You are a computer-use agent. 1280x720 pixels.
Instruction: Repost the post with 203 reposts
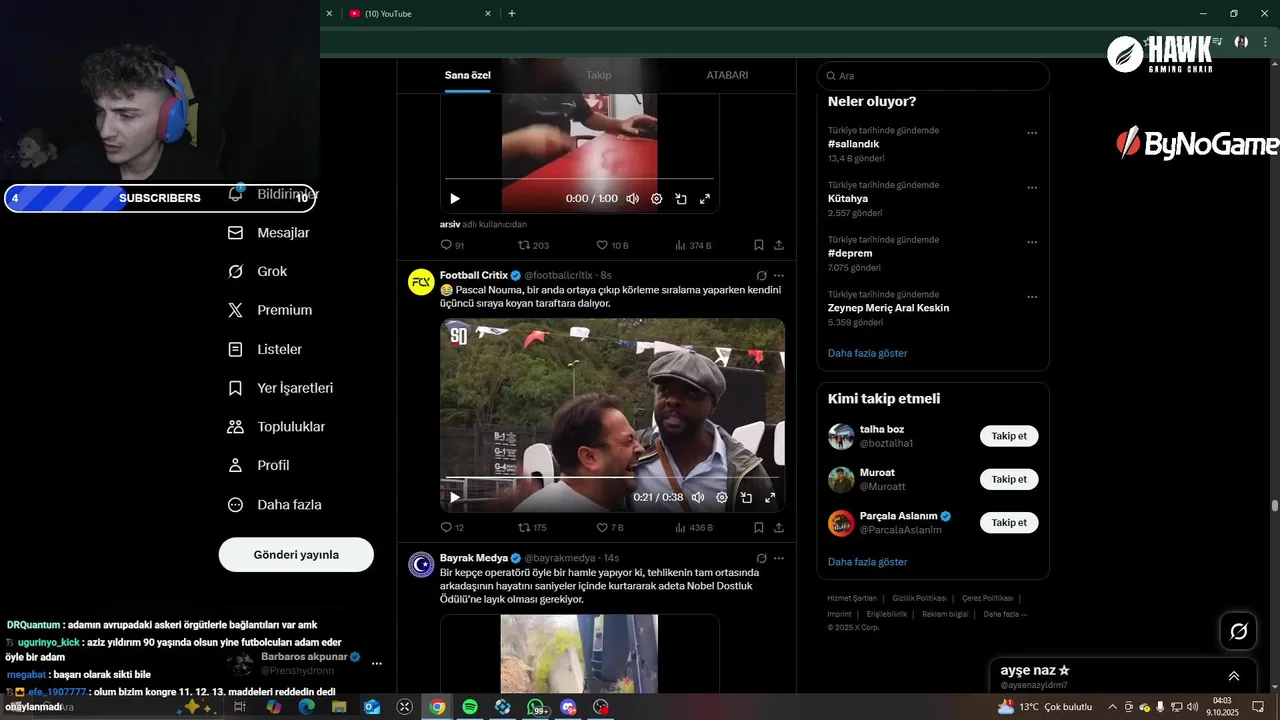tap(533, 245)
